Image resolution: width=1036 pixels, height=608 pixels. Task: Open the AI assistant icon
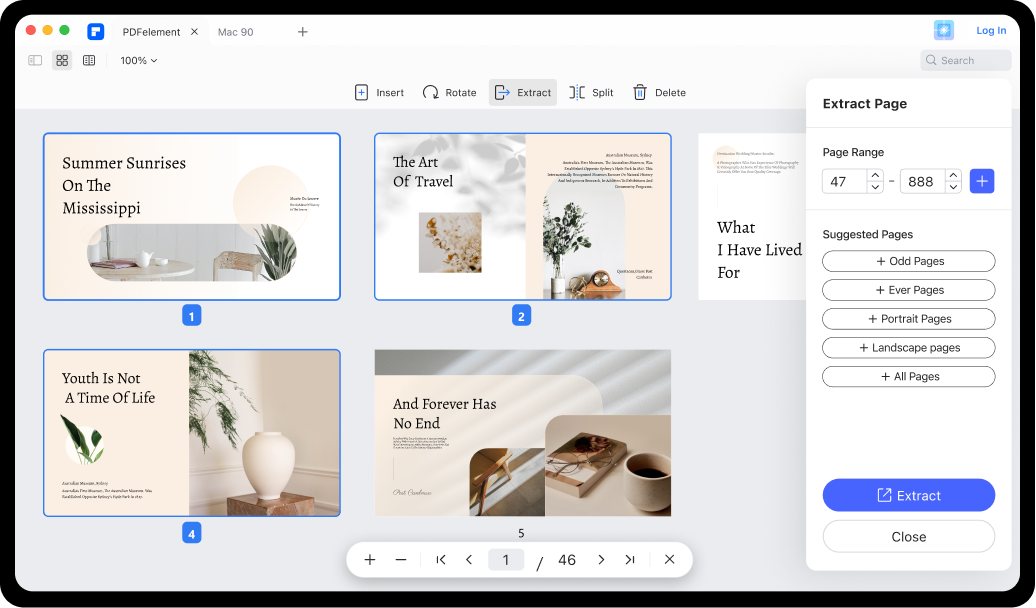click(943, 31)
